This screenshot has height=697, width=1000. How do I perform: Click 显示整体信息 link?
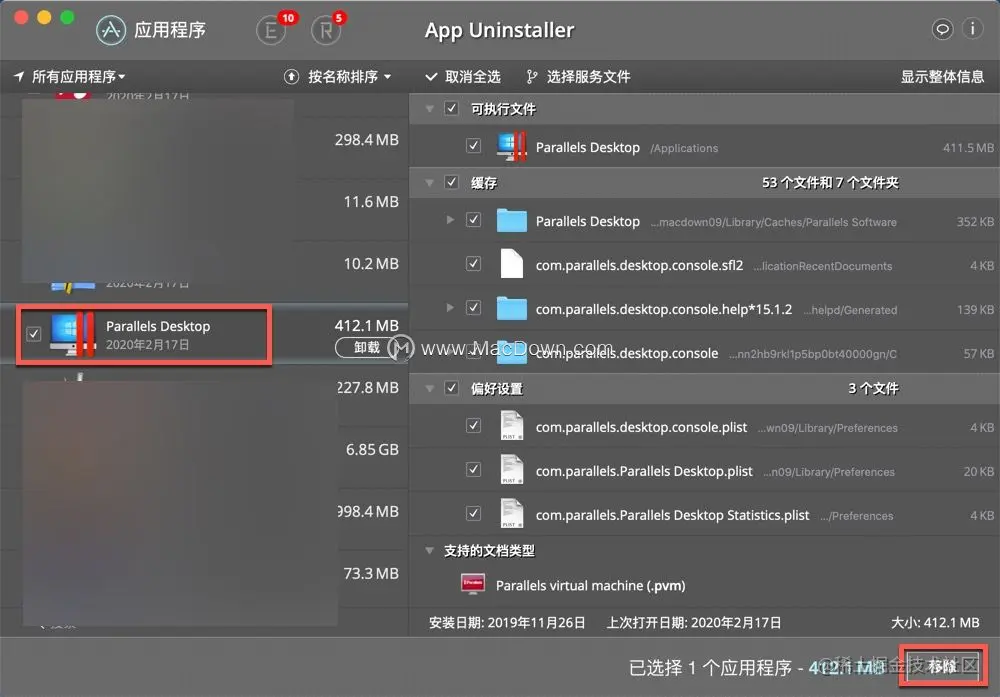coord(942,77)
